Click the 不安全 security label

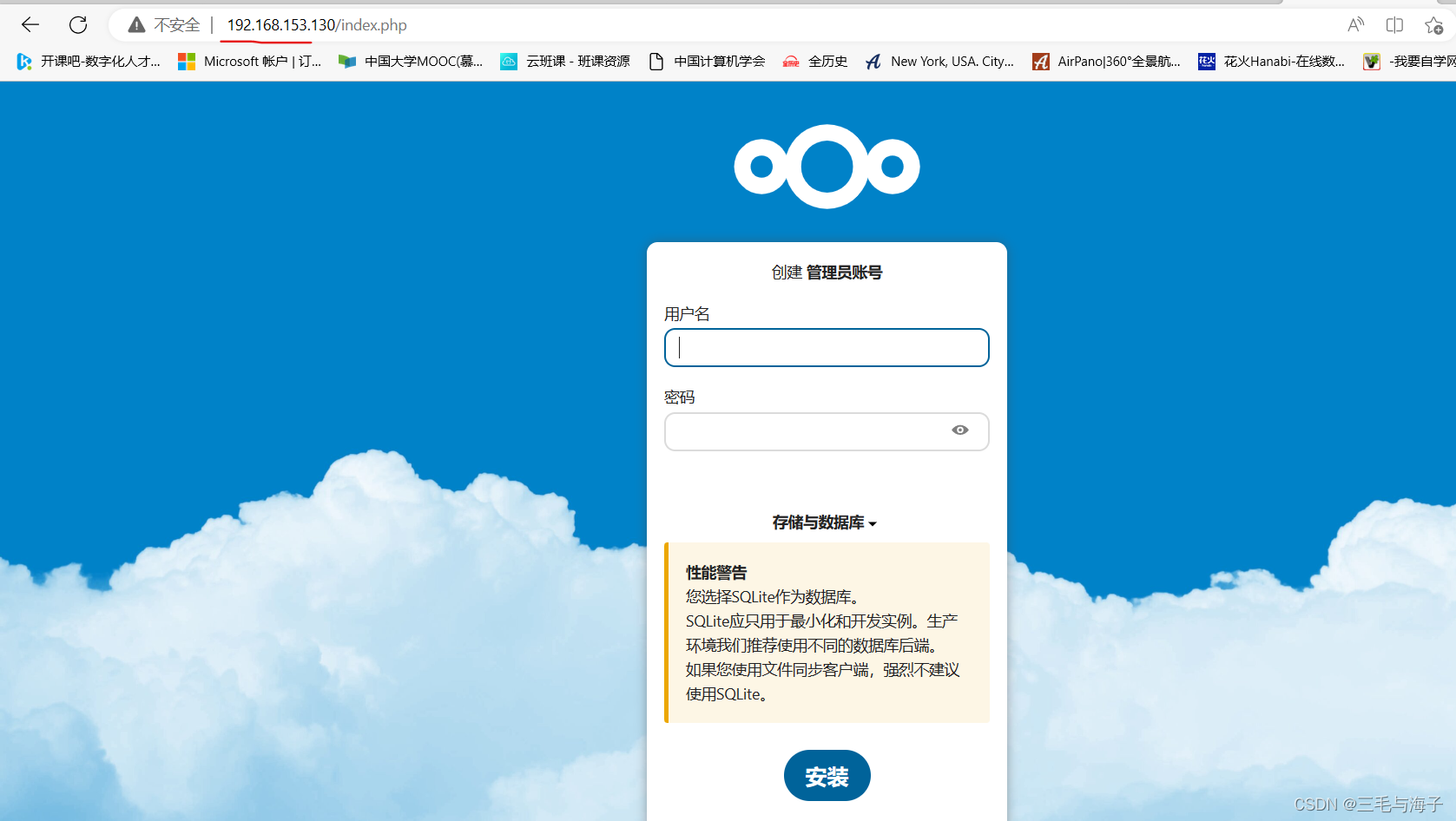[177, 25]
